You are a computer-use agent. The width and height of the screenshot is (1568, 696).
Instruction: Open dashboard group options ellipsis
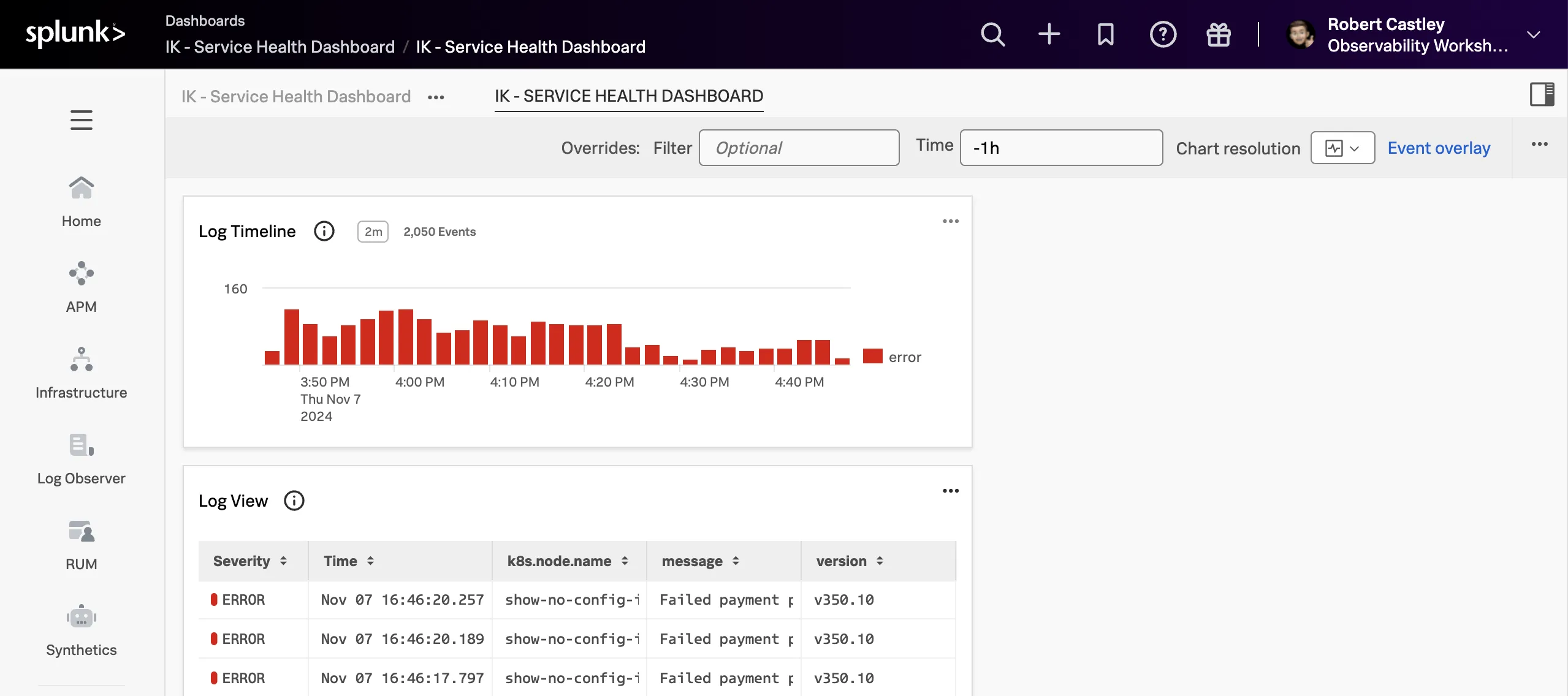tap(436, 97)
